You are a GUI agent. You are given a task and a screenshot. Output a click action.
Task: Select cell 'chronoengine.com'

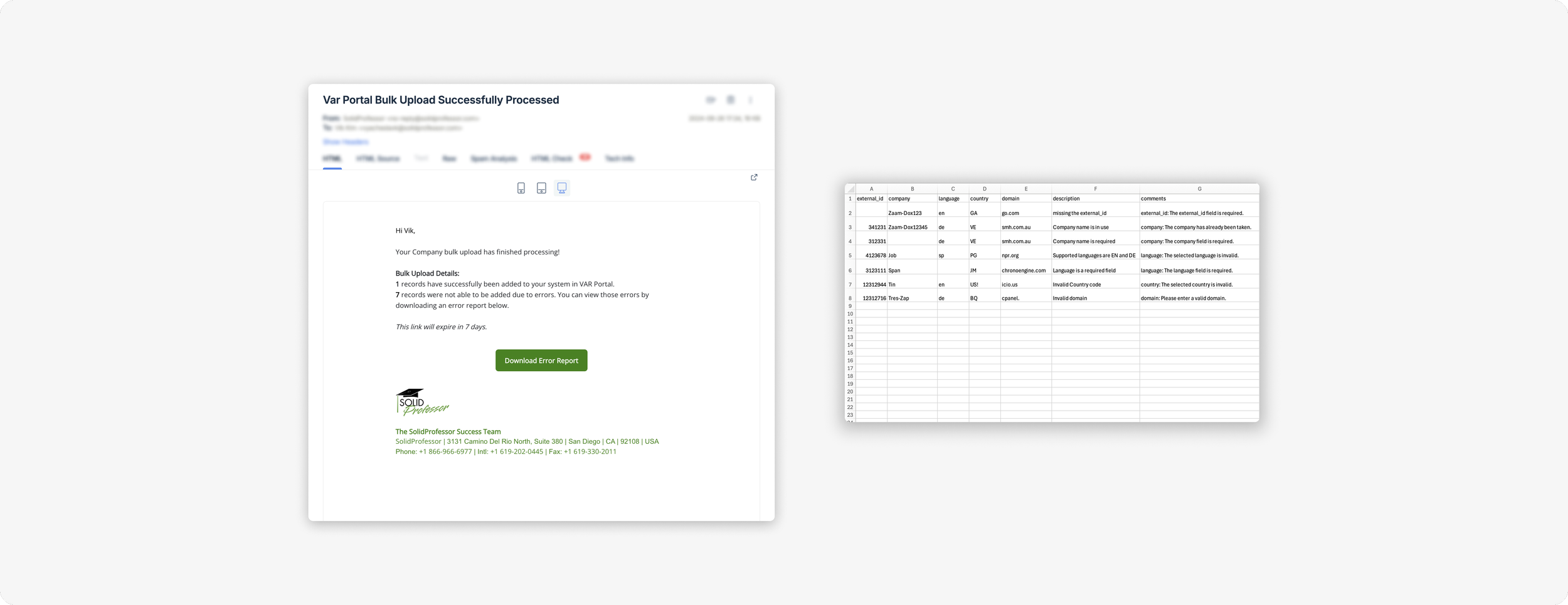pos(1026,268)
